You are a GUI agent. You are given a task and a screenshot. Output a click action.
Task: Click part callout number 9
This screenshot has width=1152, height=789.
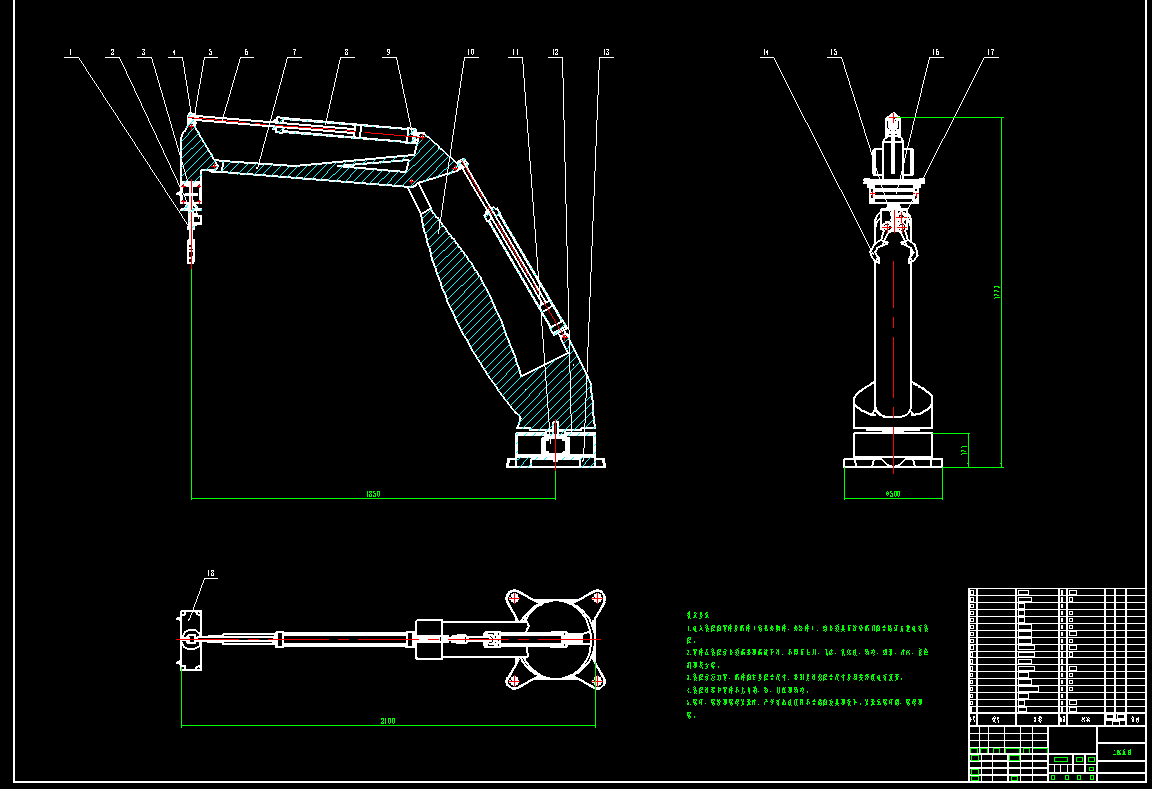coord(388,52)
